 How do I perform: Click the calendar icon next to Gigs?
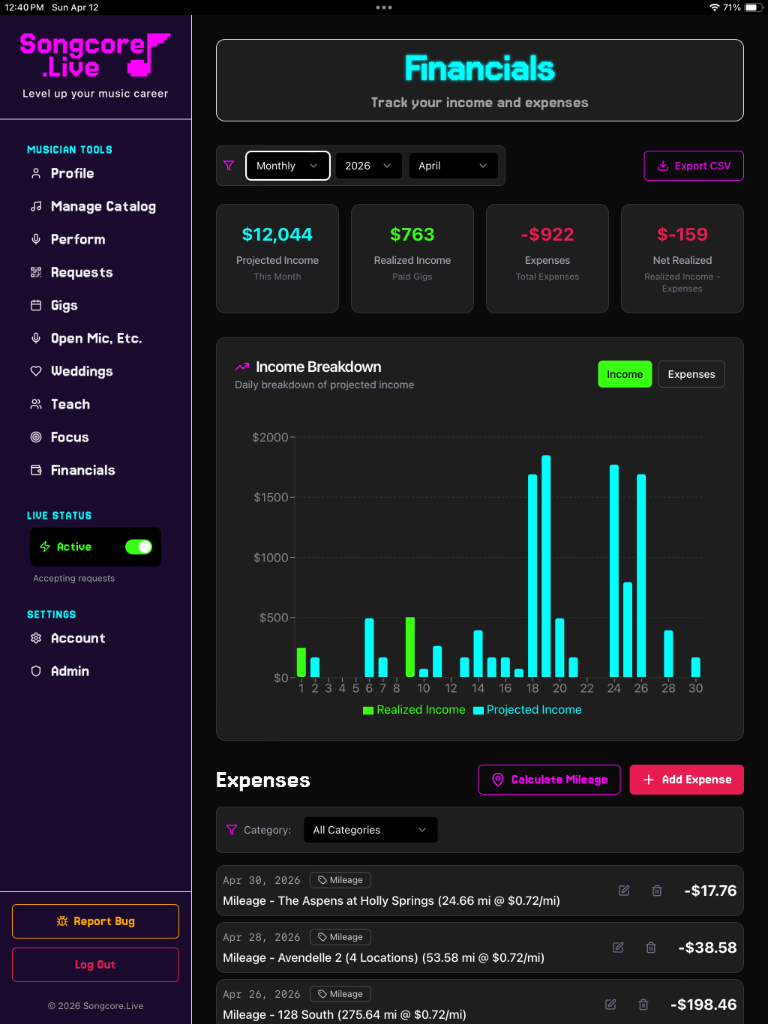[x=36, y=305]
